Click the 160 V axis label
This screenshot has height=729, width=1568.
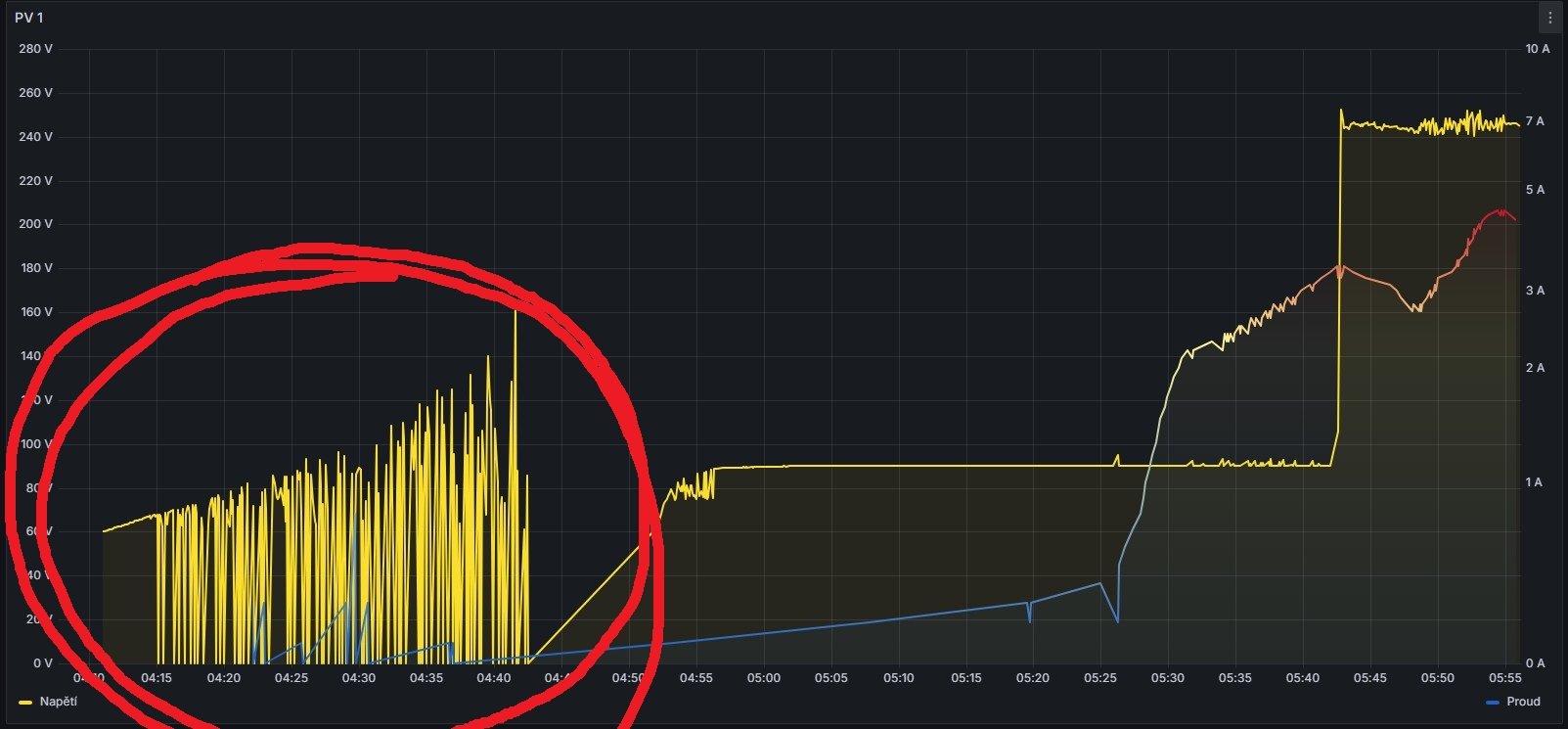[35, 312]
